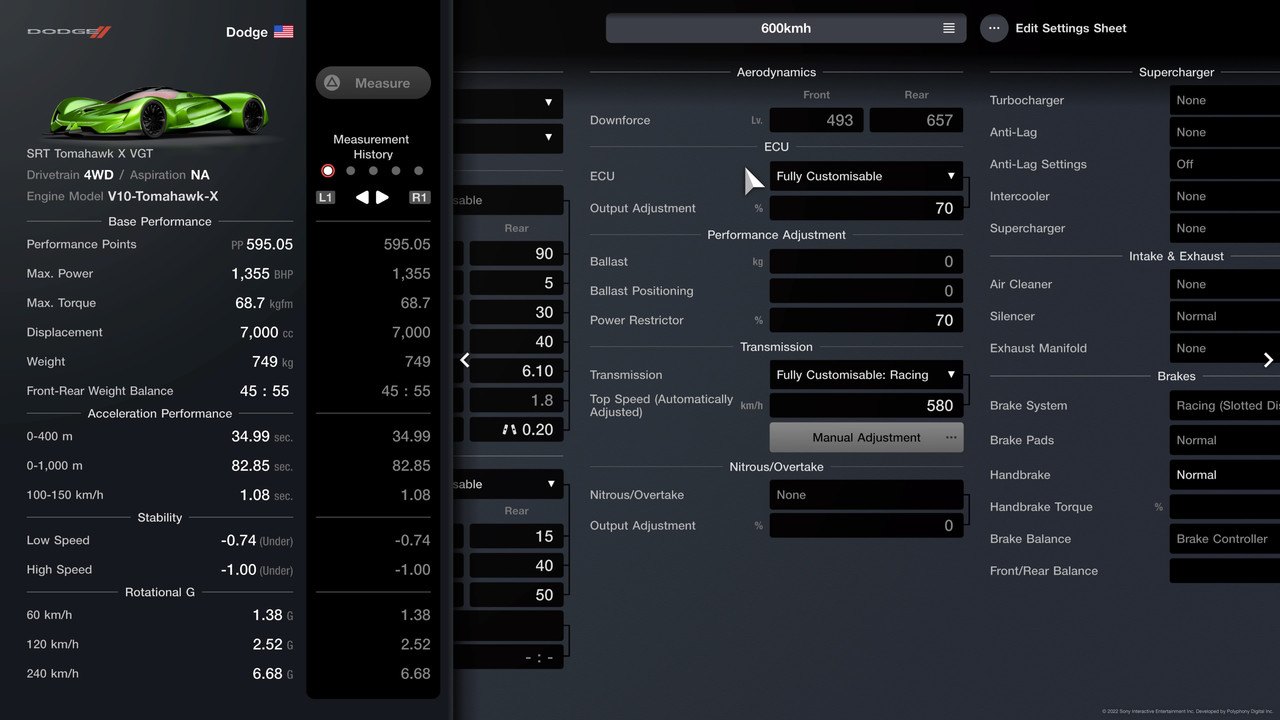Click the 600kmh settings sheet selector

pyautogui.click(x=786, y=28)
